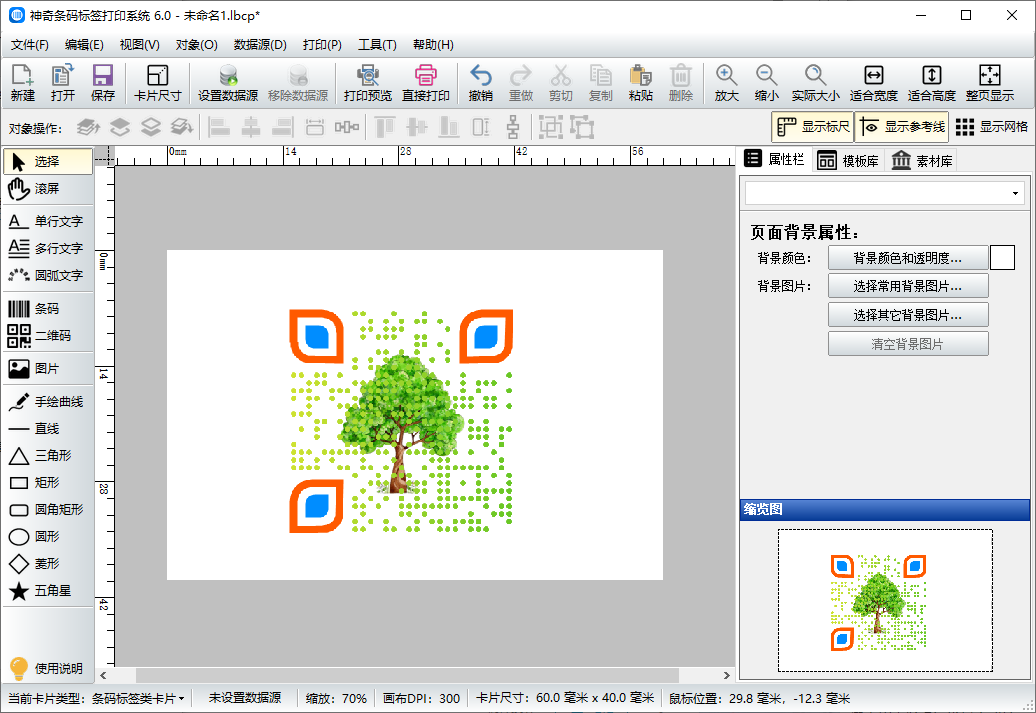Select the 圆角矩形 rounded rectangle tool

(x=48, y=510)
